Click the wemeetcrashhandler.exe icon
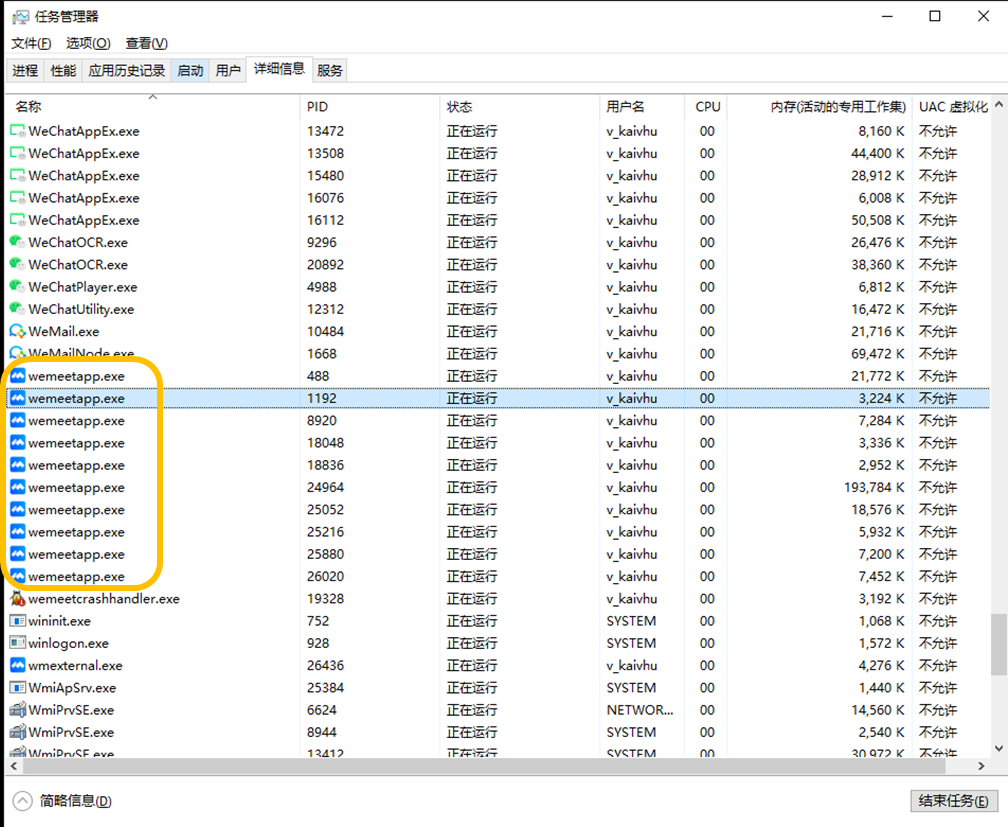The image size is (1008, 827). [x=18, y=599]
